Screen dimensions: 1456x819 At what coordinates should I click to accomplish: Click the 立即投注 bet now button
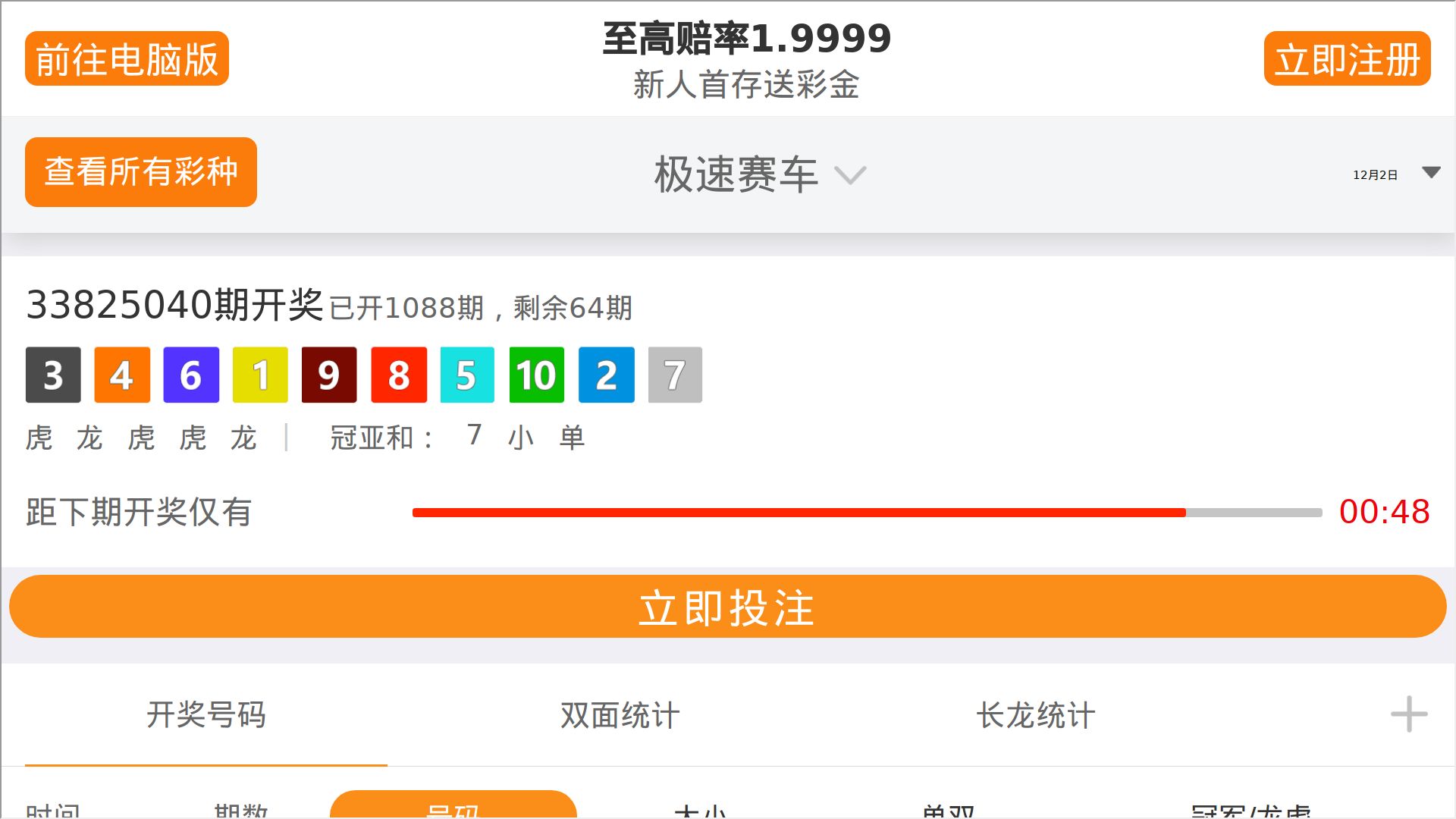pyautogui.click(x=728, y=607)
